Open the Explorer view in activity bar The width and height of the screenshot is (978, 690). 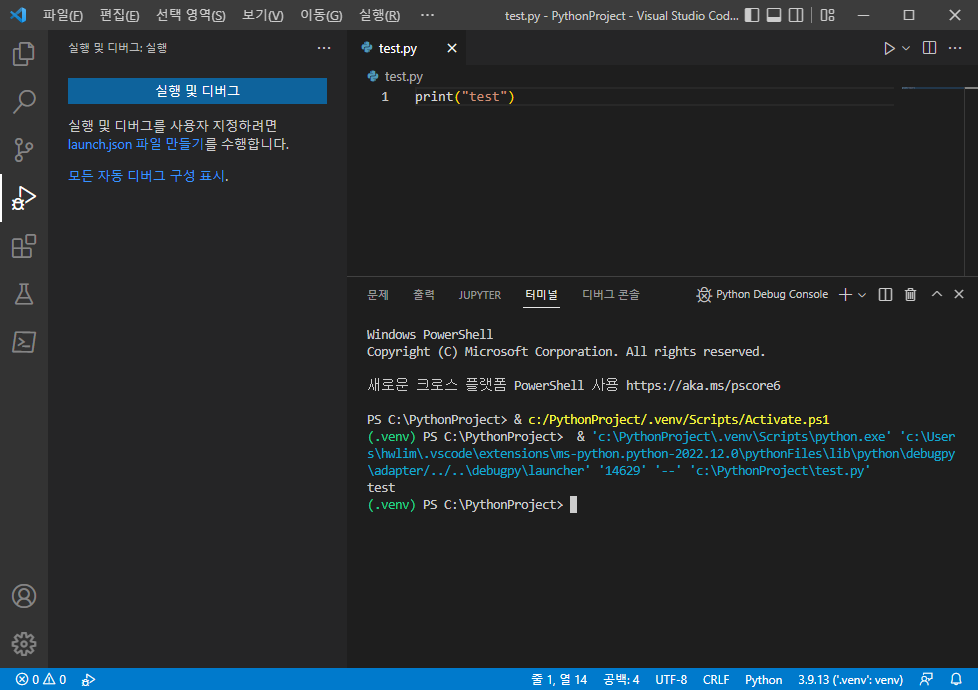(24, 54)
